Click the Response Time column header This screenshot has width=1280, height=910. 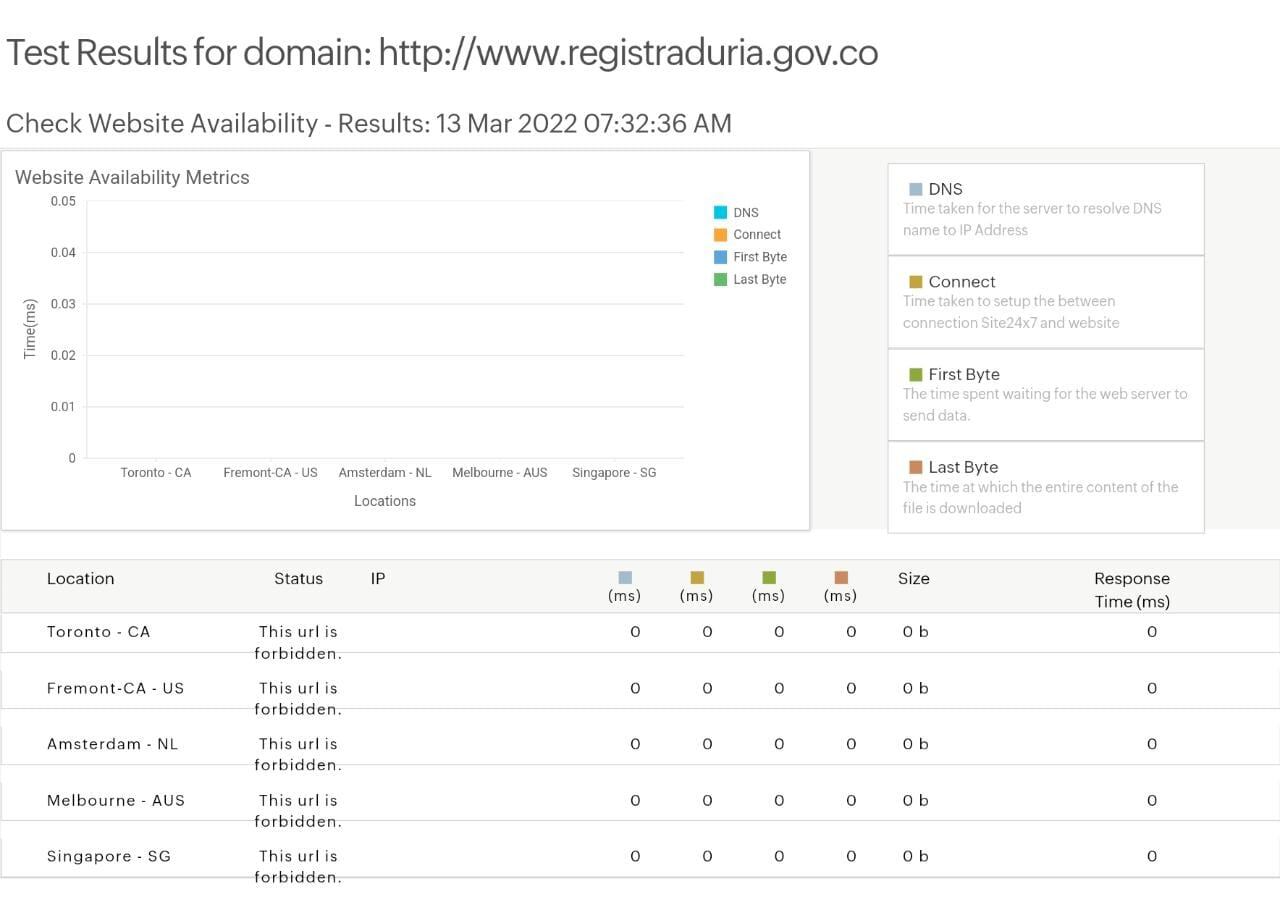coord(1131,590)
